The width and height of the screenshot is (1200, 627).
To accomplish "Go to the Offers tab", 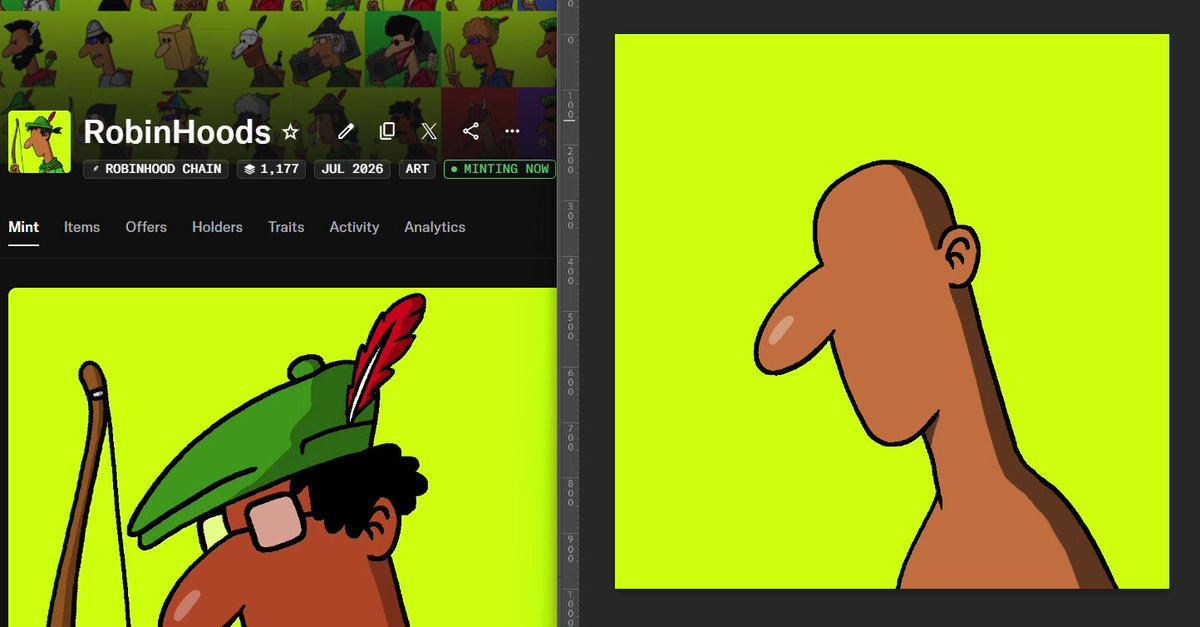I will tap(146, 227).
